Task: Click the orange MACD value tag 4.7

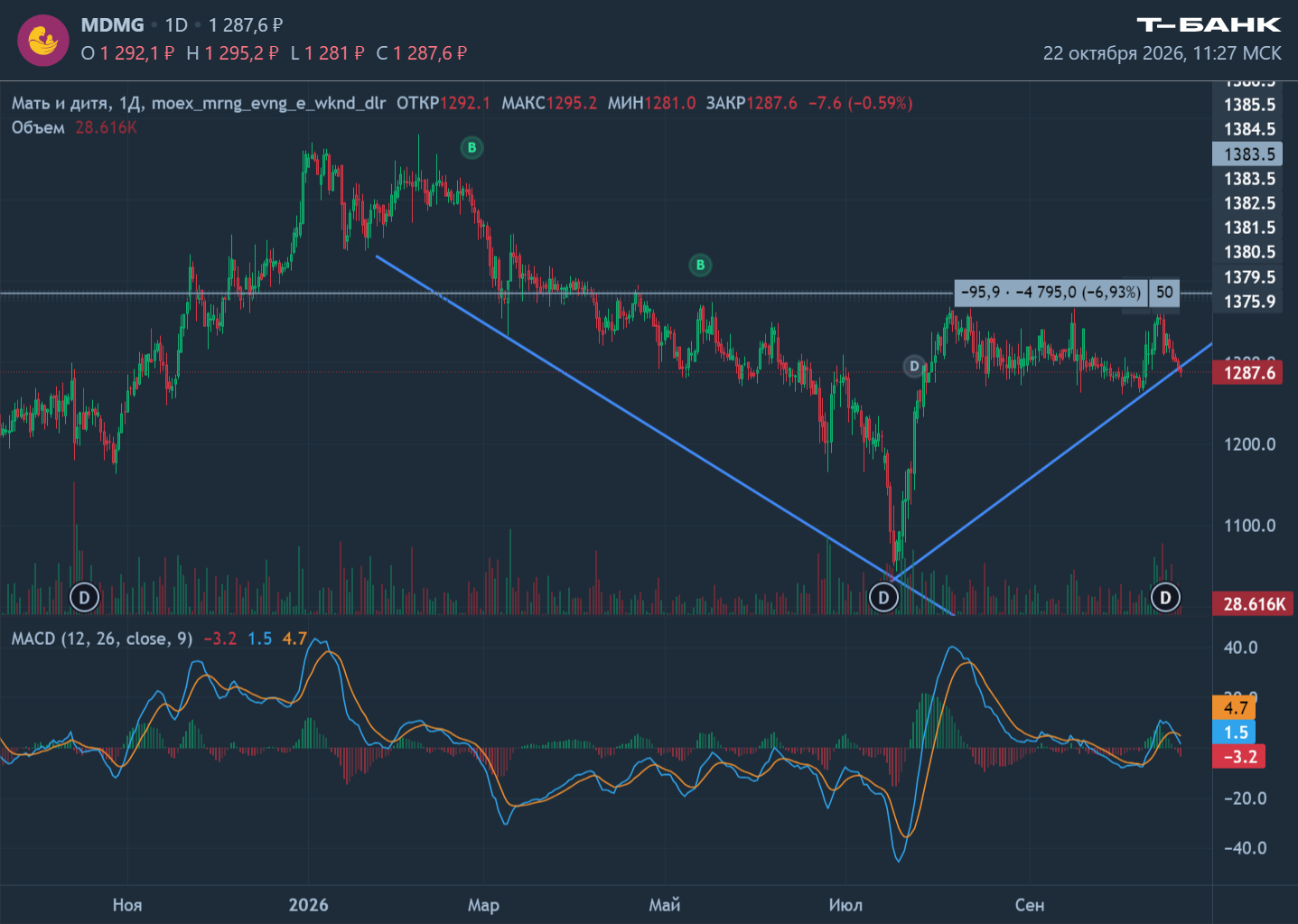Action: tap(1235, 708)
